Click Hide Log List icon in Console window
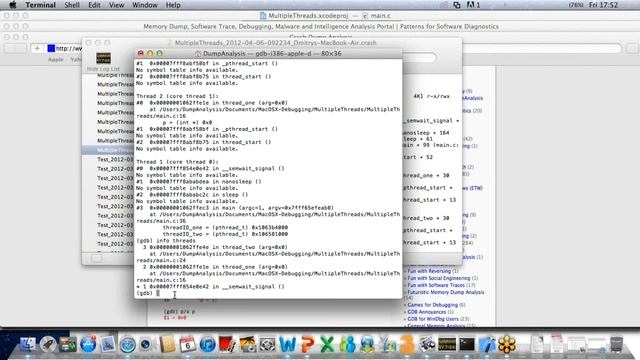 point(103,58)
